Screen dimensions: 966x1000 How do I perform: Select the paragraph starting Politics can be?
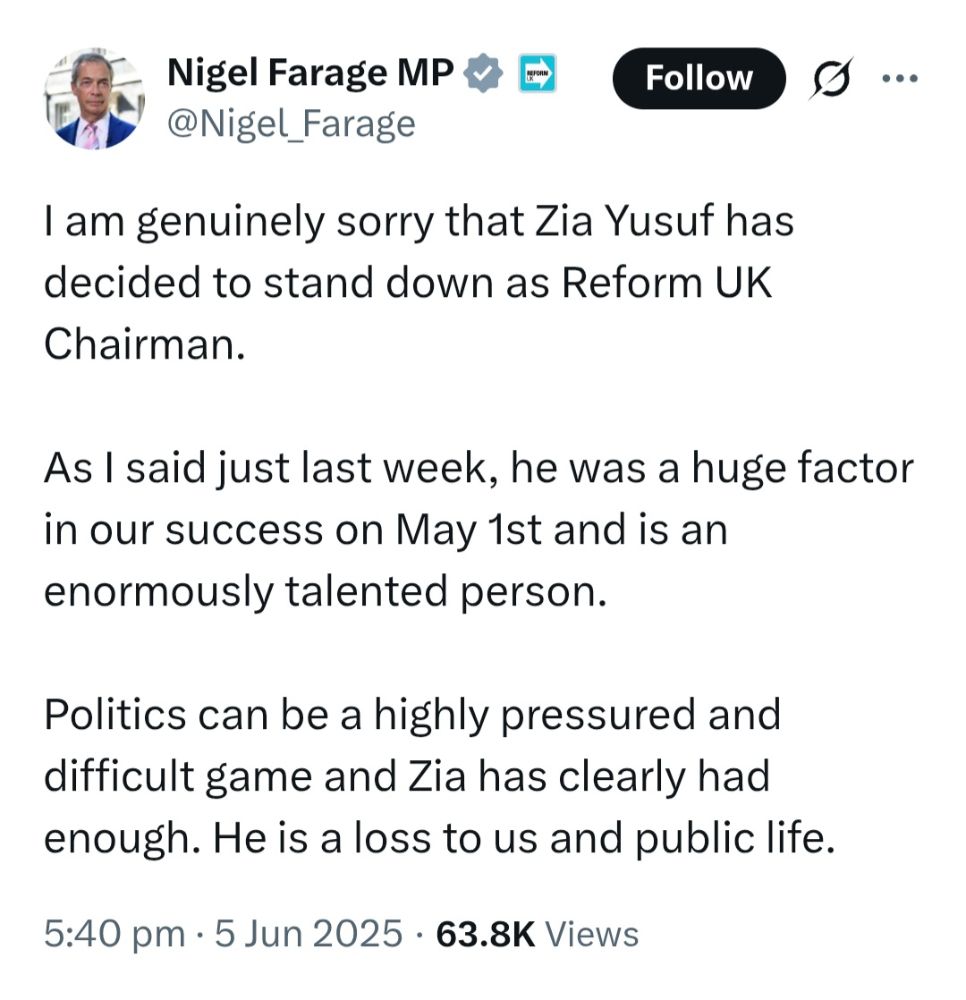(439, 776)
